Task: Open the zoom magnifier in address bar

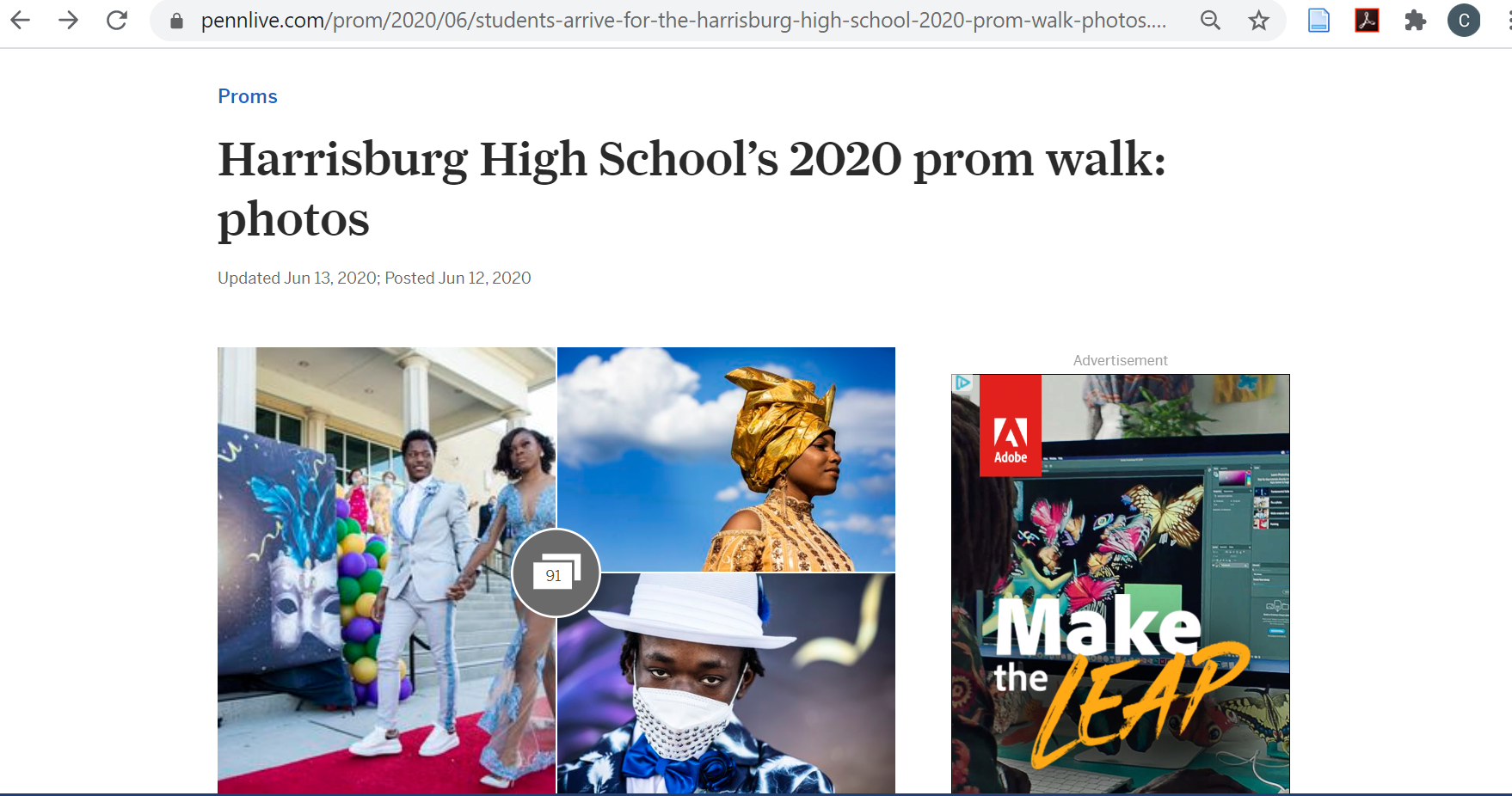Action: (1210, 20)
